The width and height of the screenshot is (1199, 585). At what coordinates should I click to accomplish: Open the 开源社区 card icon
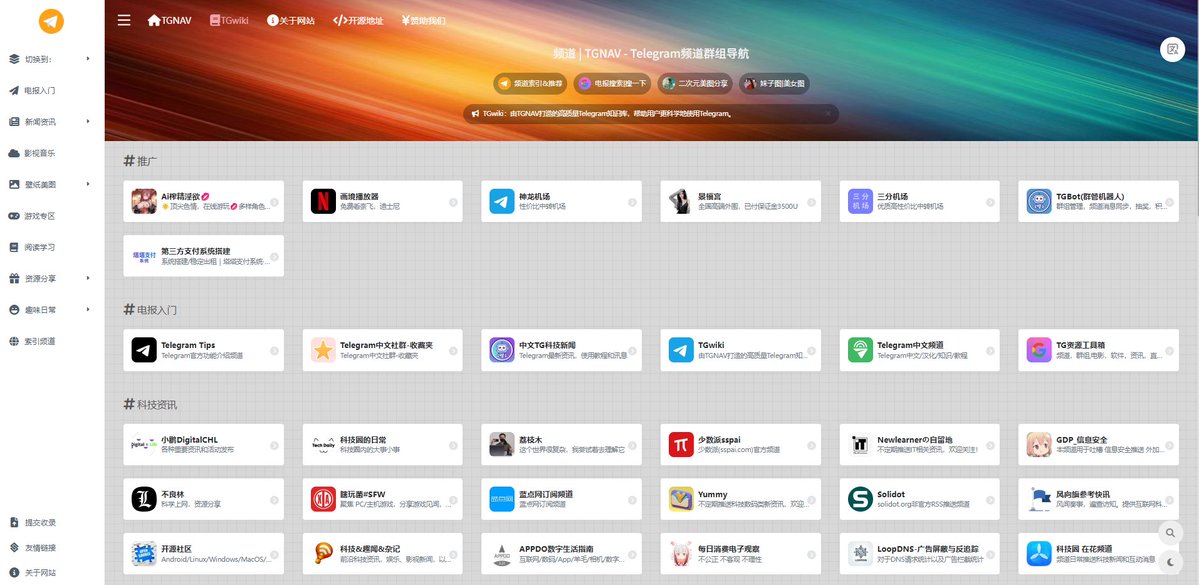[144, 553]
